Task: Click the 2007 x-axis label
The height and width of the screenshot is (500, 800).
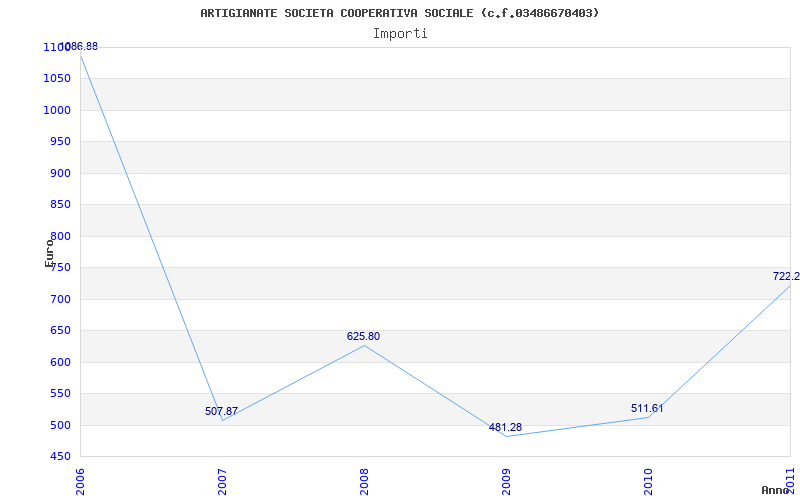Action: [222, 482]
